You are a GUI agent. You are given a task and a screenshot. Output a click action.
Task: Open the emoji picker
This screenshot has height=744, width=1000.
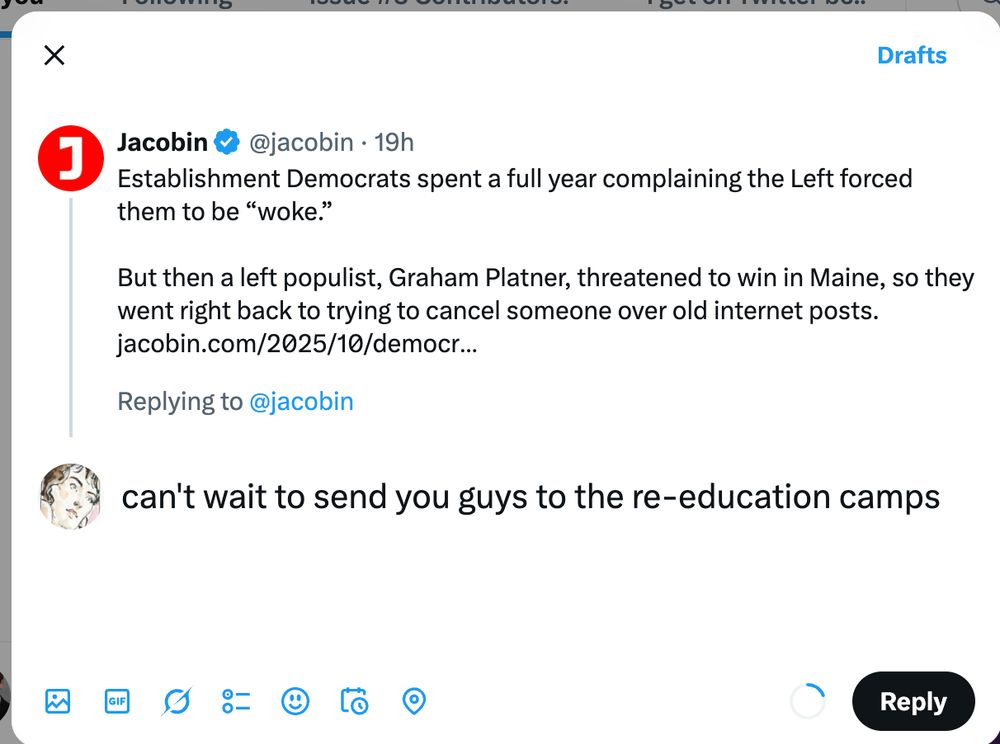[x=294, y=701]
